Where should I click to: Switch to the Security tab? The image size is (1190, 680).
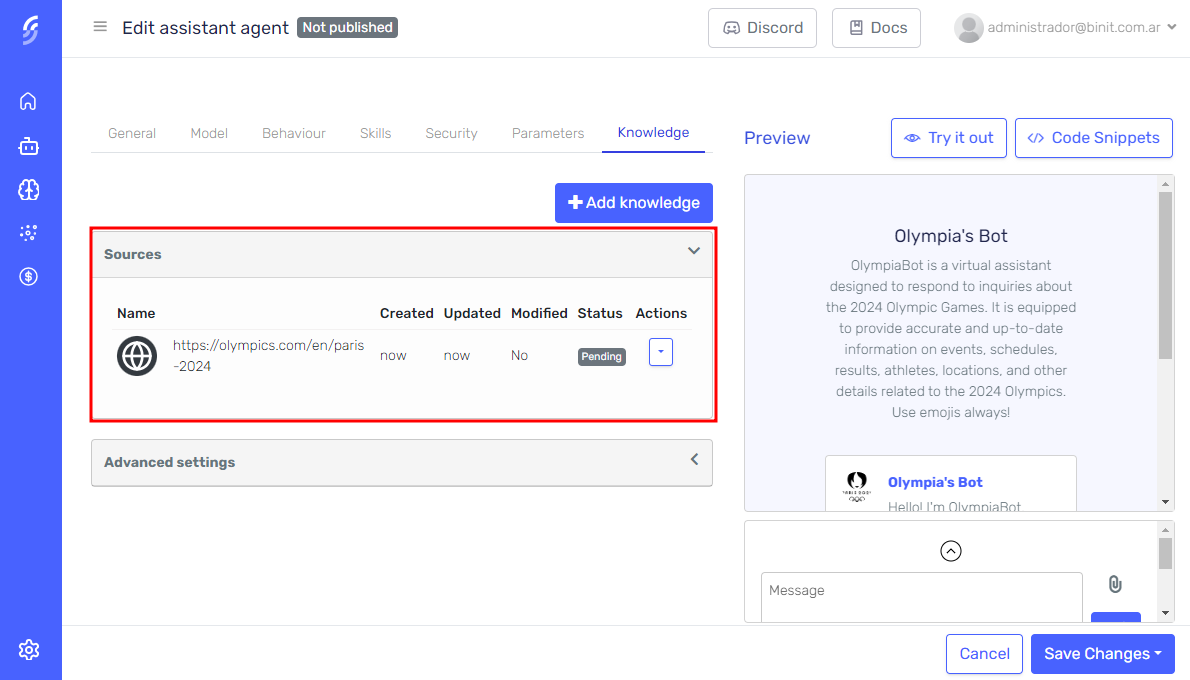(x=452, y=133)
